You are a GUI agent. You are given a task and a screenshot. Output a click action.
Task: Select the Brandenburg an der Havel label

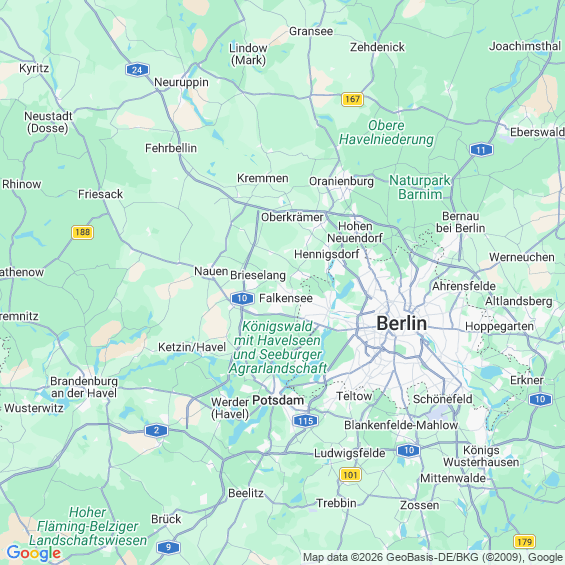[84, 387]
